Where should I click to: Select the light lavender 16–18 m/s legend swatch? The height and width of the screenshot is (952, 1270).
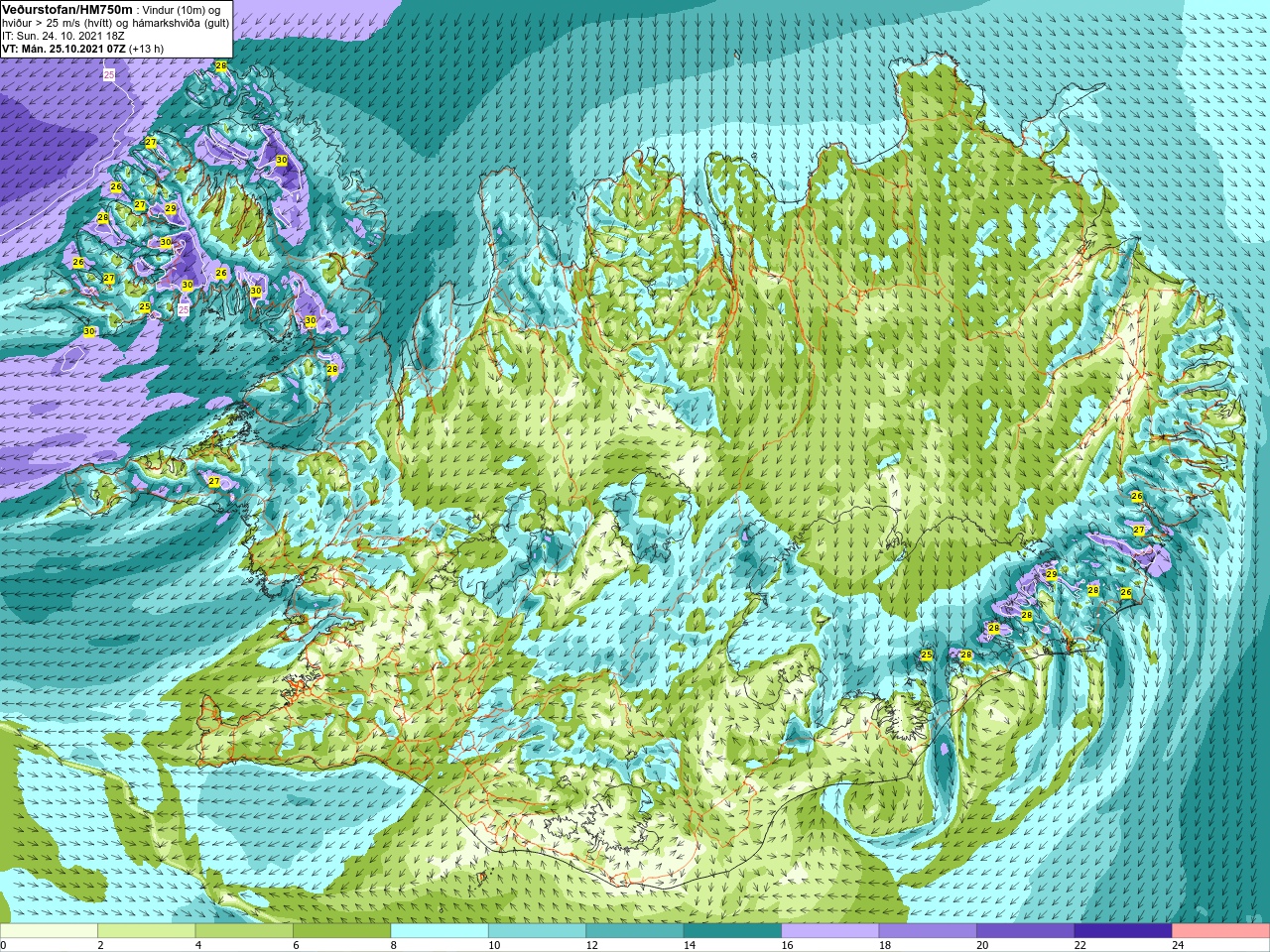(x=830, y=931)
